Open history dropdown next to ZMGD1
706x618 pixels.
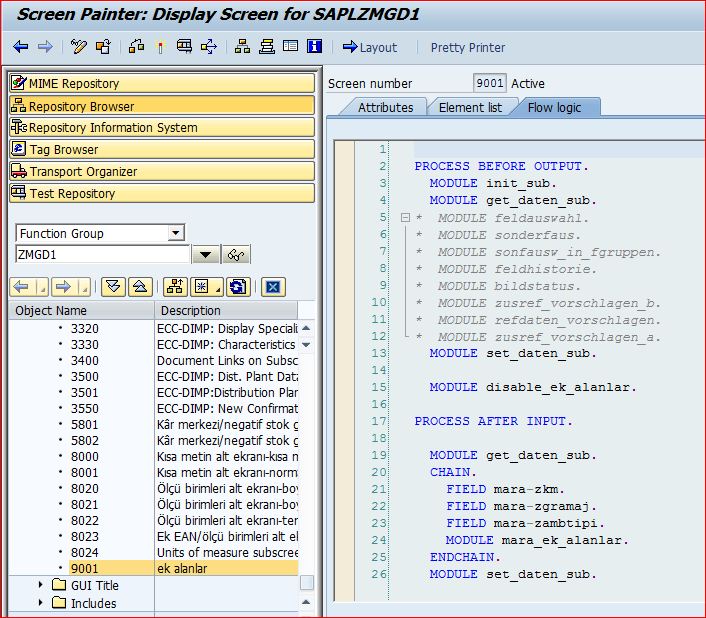[206, 255]
